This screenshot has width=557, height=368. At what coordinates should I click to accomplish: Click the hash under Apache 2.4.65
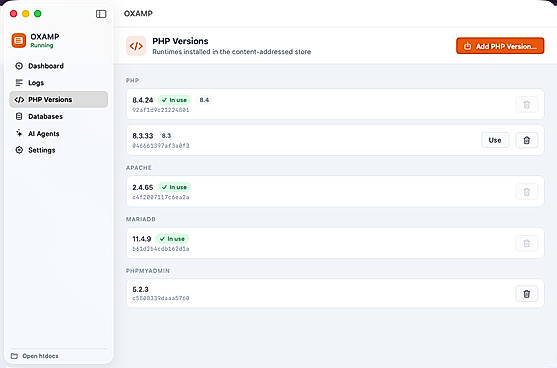(161, 197)
